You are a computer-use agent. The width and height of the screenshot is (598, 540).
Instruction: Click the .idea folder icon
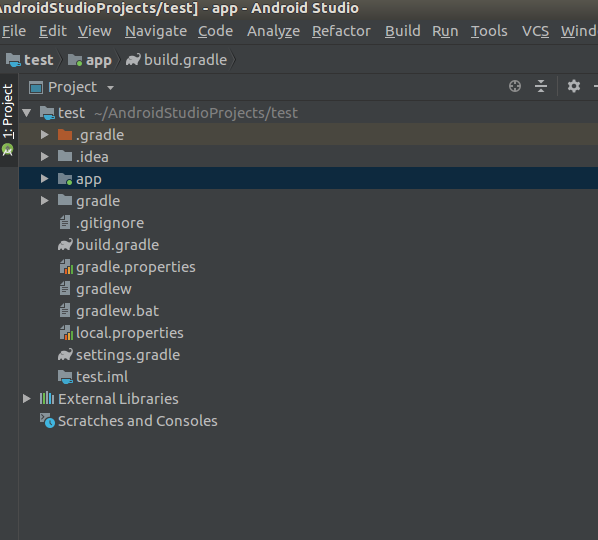click(x=65, y=156)
